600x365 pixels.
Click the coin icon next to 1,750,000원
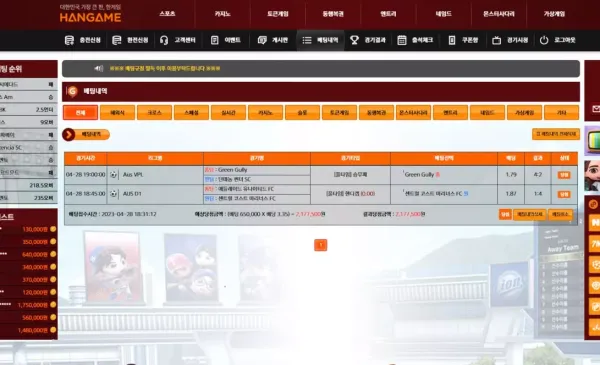53,305
